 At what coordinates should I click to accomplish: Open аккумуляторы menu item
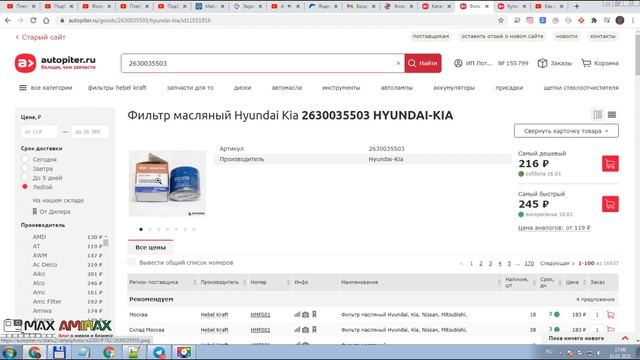click(454, 88)
